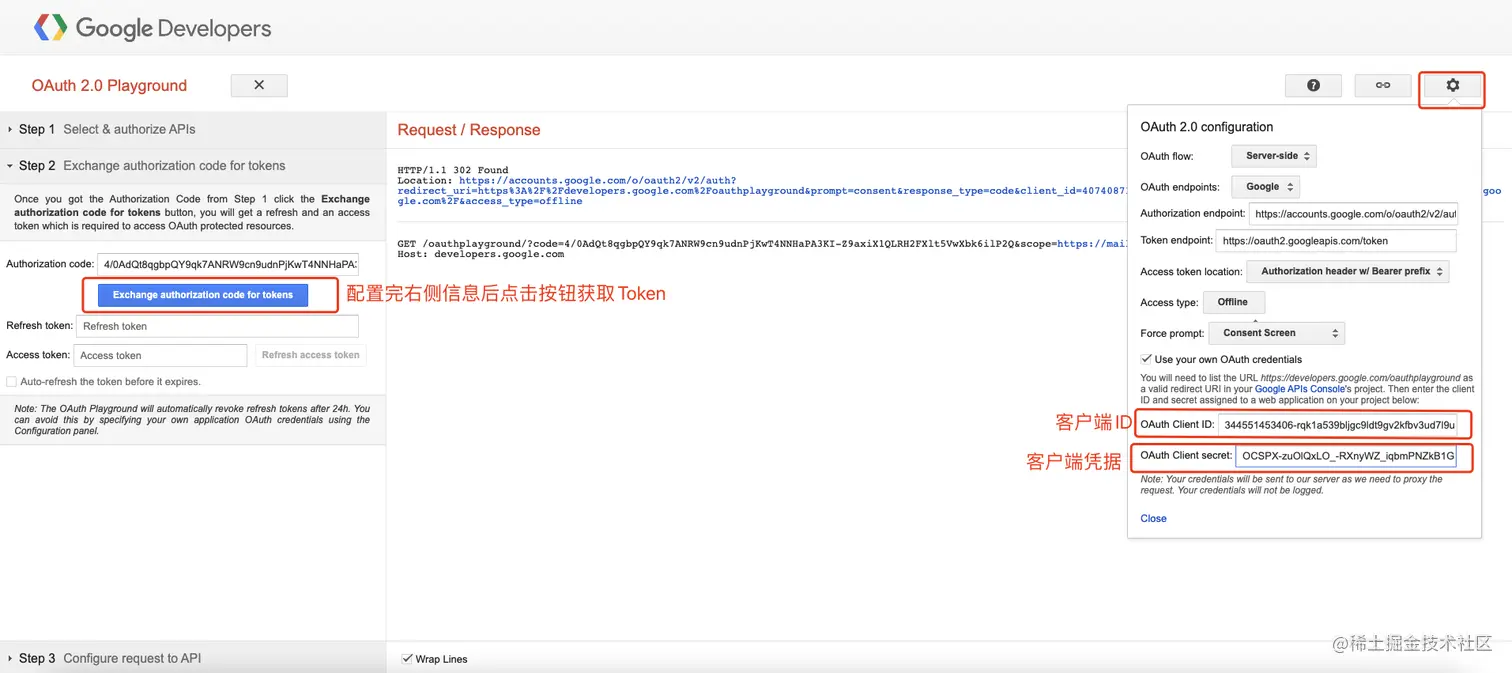Image resolution: width=1512 pixels, height=673 pixels.
Task: Expand Step 3 Configure request to API
Action: 193,658
